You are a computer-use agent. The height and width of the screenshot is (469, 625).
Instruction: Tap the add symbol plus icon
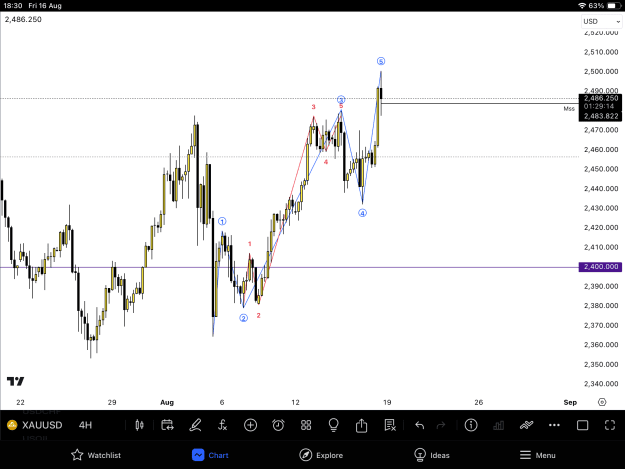point(250,425)
